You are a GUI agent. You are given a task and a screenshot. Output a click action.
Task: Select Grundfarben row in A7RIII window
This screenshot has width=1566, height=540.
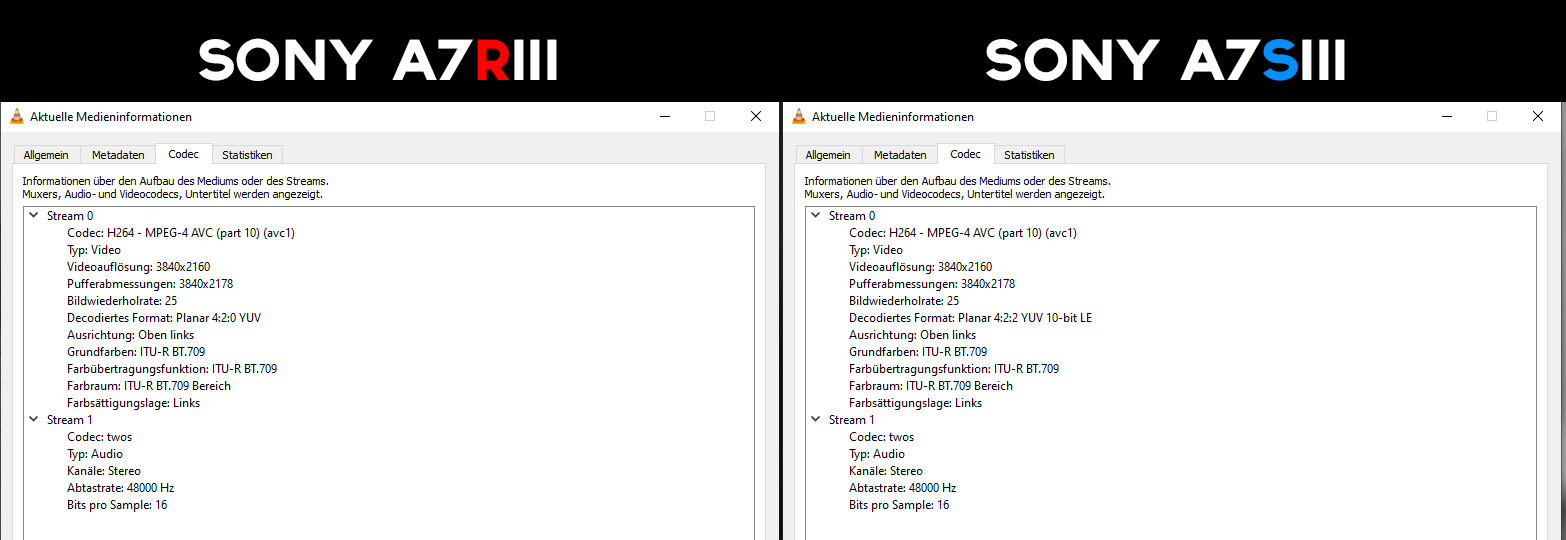136,352
